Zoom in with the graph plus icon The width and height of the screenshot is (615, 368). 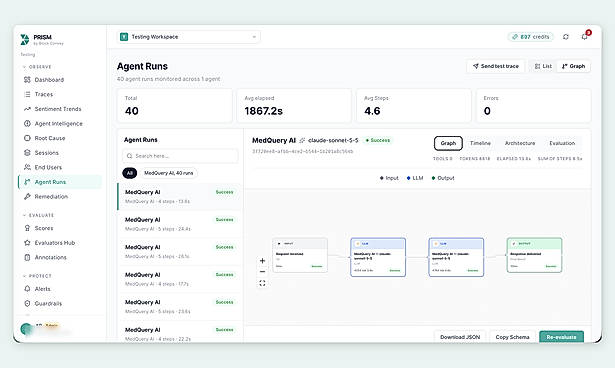[262, 261]
